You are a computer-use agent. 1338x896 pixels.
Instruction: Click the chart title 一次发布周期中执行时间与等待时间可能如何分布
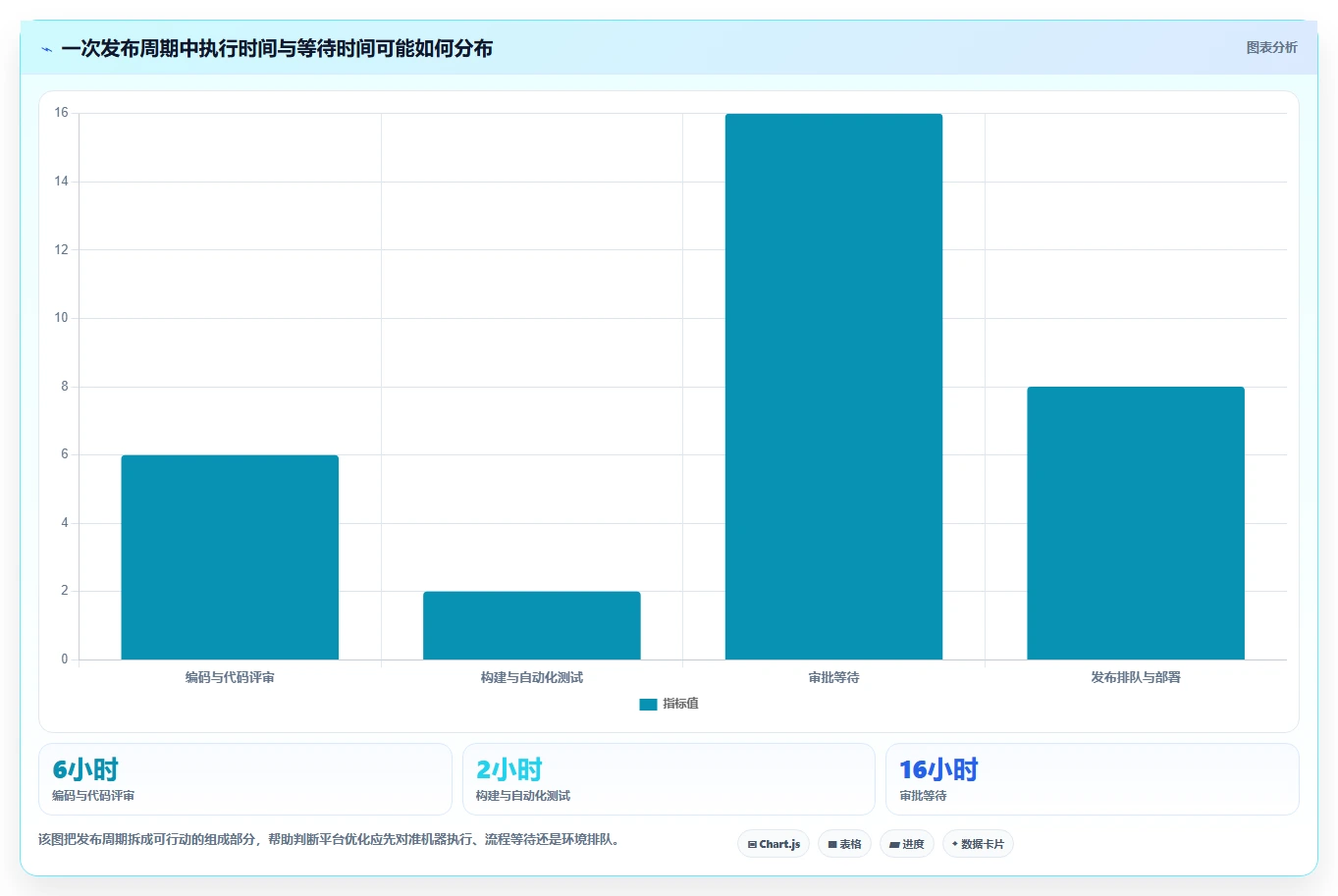[277, 48]
